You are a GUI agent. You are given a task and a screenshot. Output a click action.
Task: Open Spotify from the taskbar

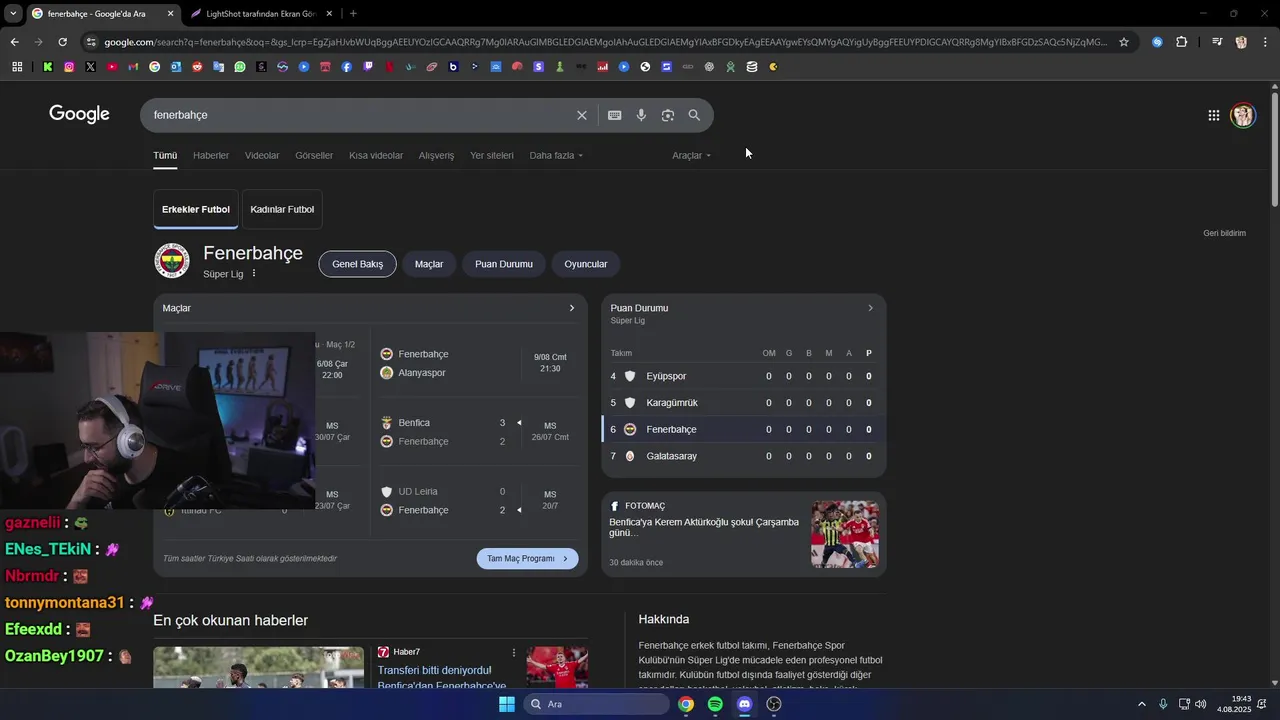tap(715, 704)
